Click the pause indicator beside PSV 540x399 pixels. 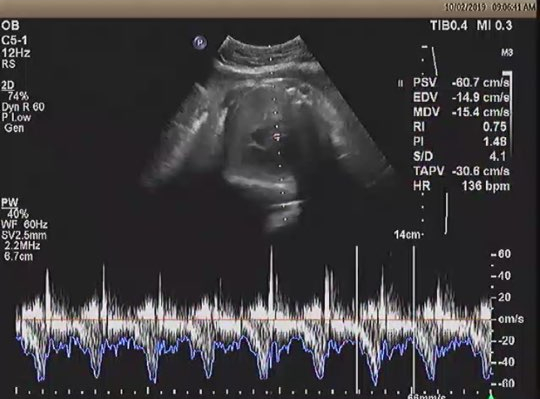(400, 83)
